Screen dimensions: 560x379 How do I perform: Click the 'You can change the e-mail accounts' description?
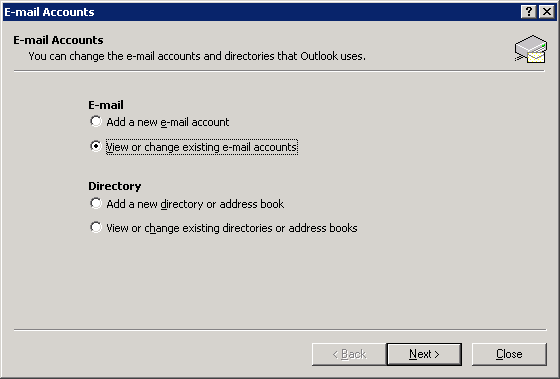point(197,56)
